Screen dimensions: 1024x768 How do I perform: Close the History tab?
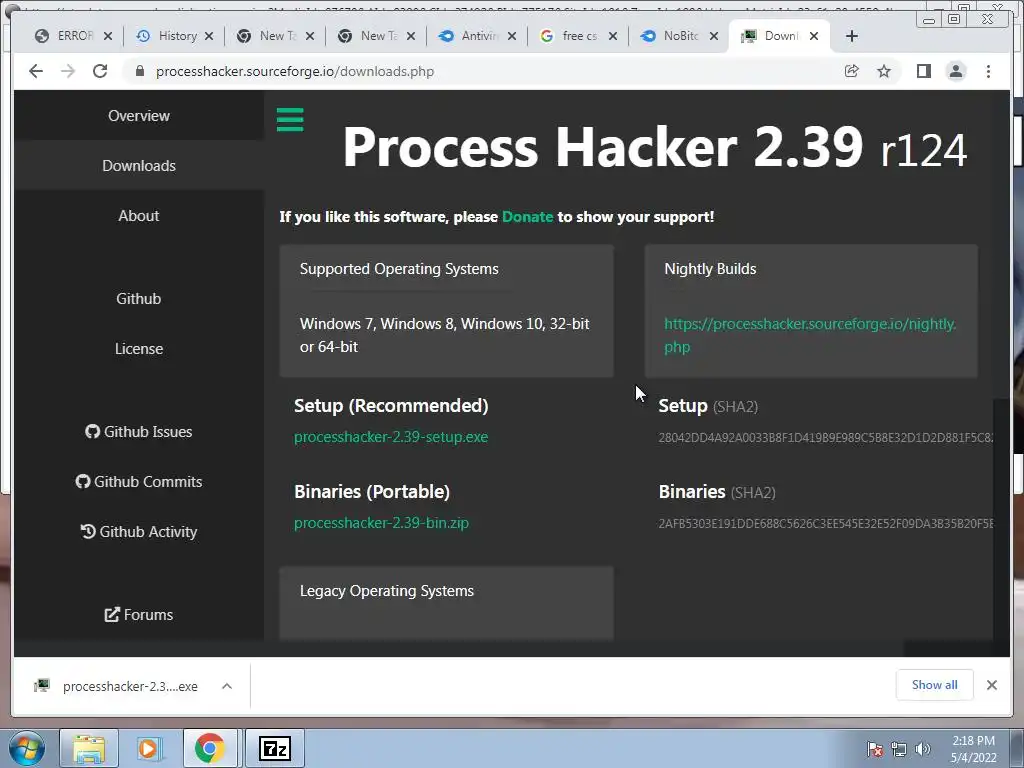coord(209,36)
